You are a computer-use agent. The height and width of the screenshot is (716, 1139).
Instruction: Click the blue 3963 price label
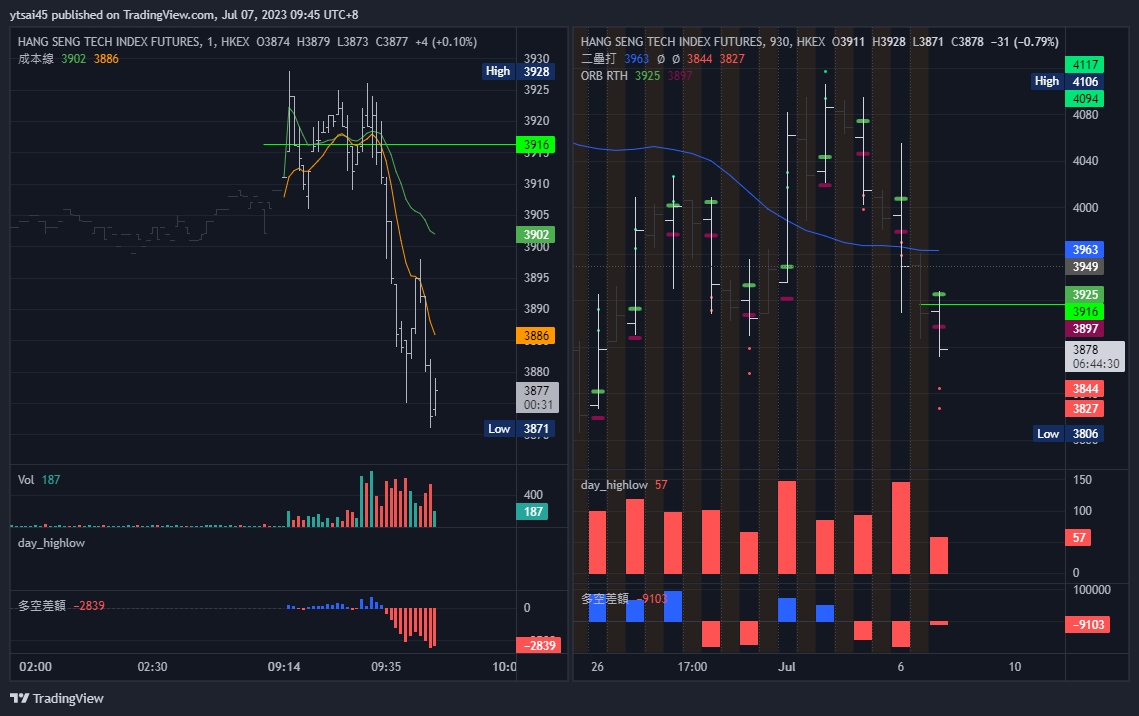pos(1085,250)
